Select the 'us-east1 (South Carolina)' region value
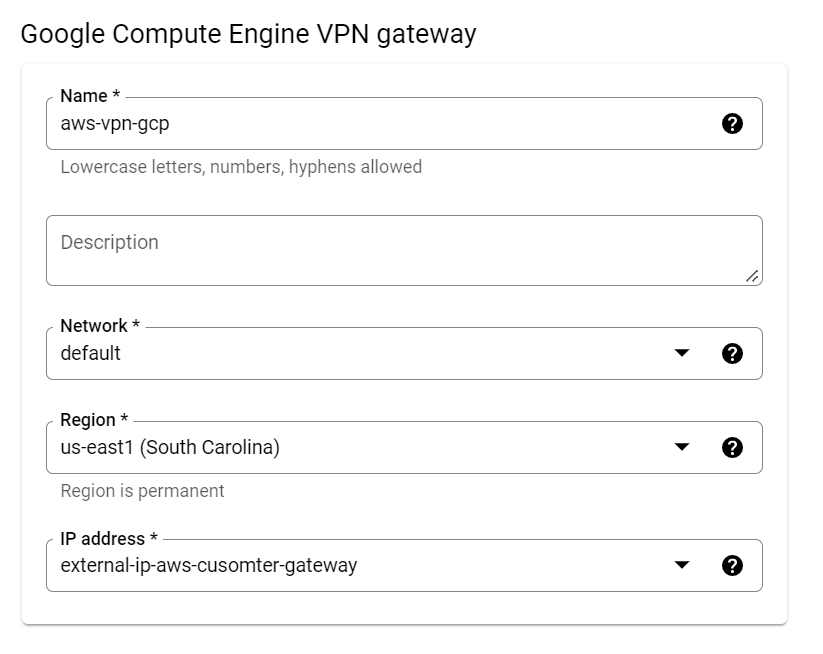Viewport: 823px width, 654px height. (x=170, y=447)
